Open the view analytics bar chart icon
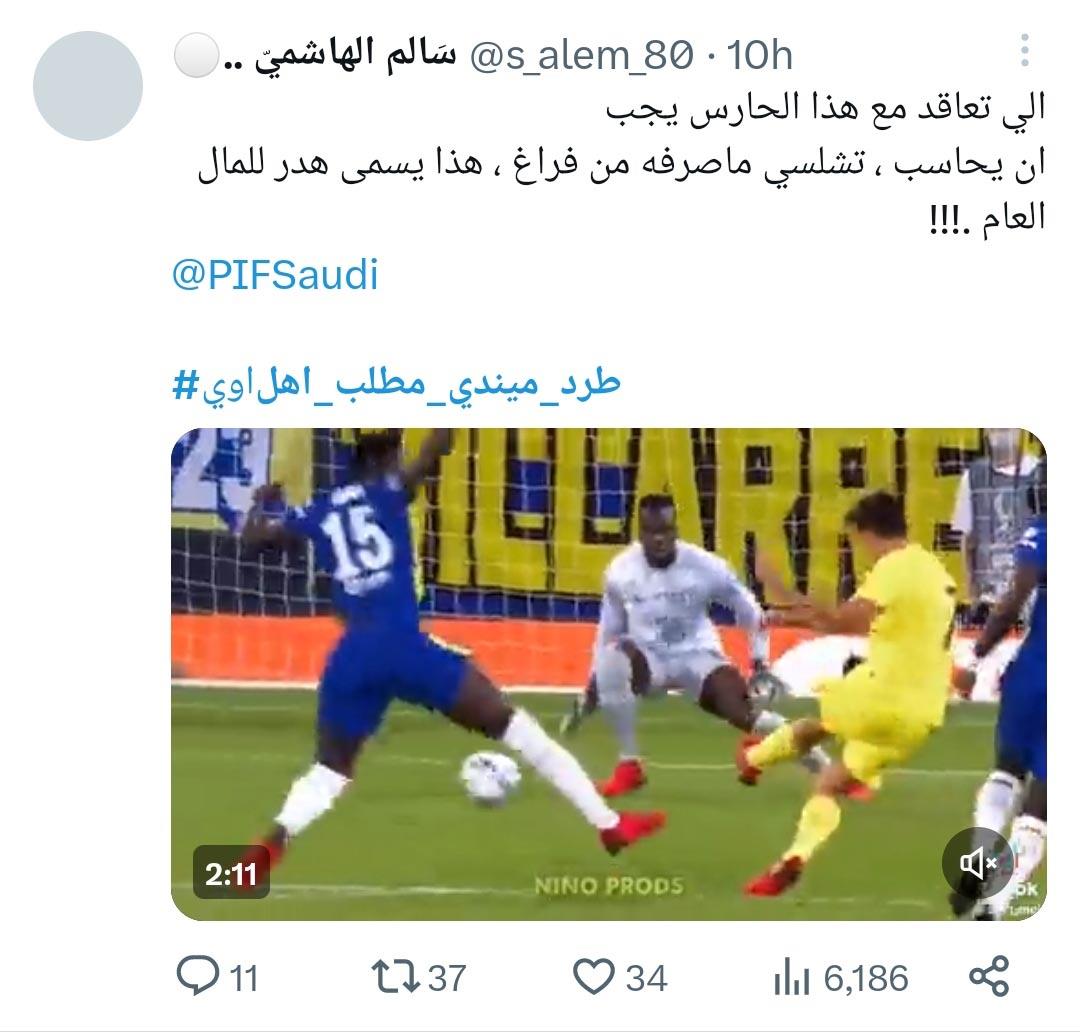Screen dimensions: 1080x1036 pyautogui.click(x=791, y=977)
